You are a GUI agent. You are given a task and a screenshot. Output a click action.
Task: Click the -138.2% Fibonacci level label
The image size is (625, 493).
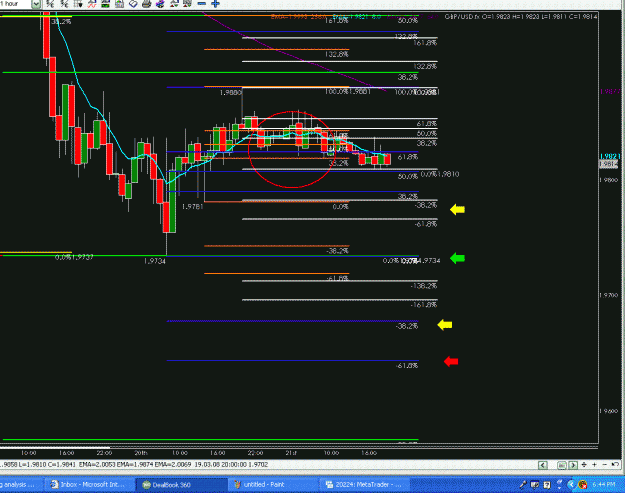[423, 286]
